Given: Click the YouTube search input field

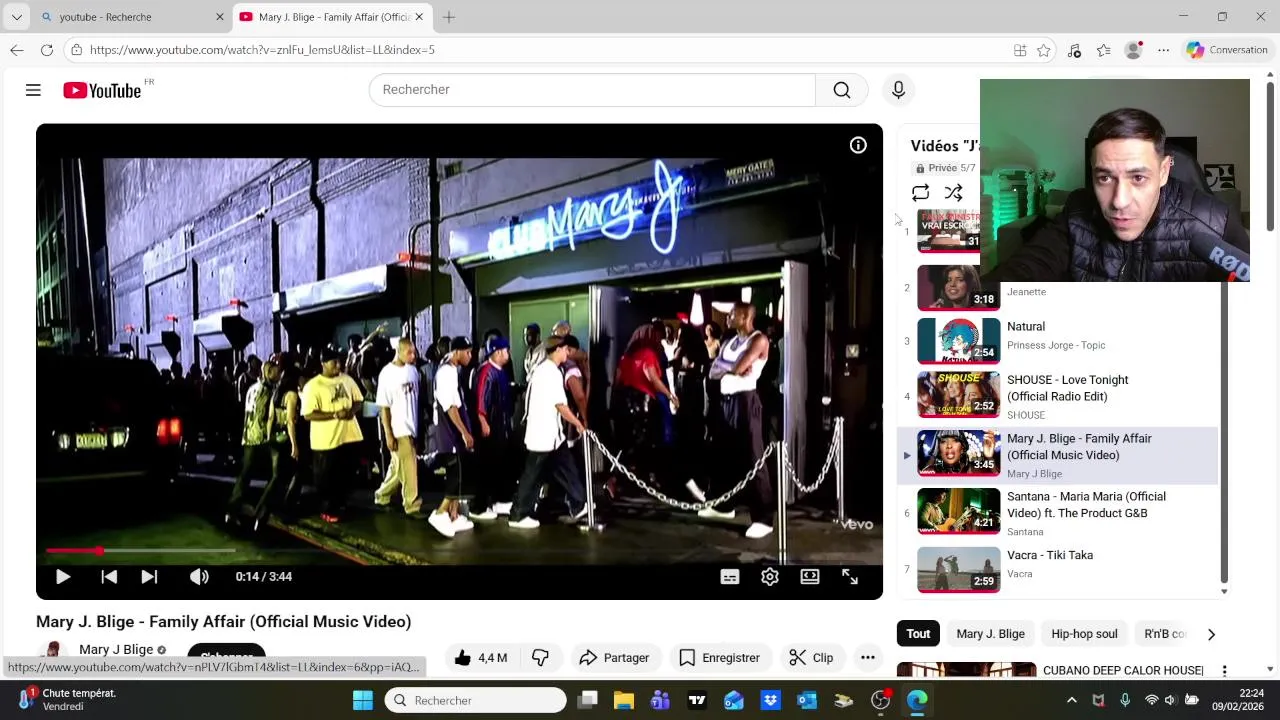Looking at the screenshot, I should click(x=592, y=90).
